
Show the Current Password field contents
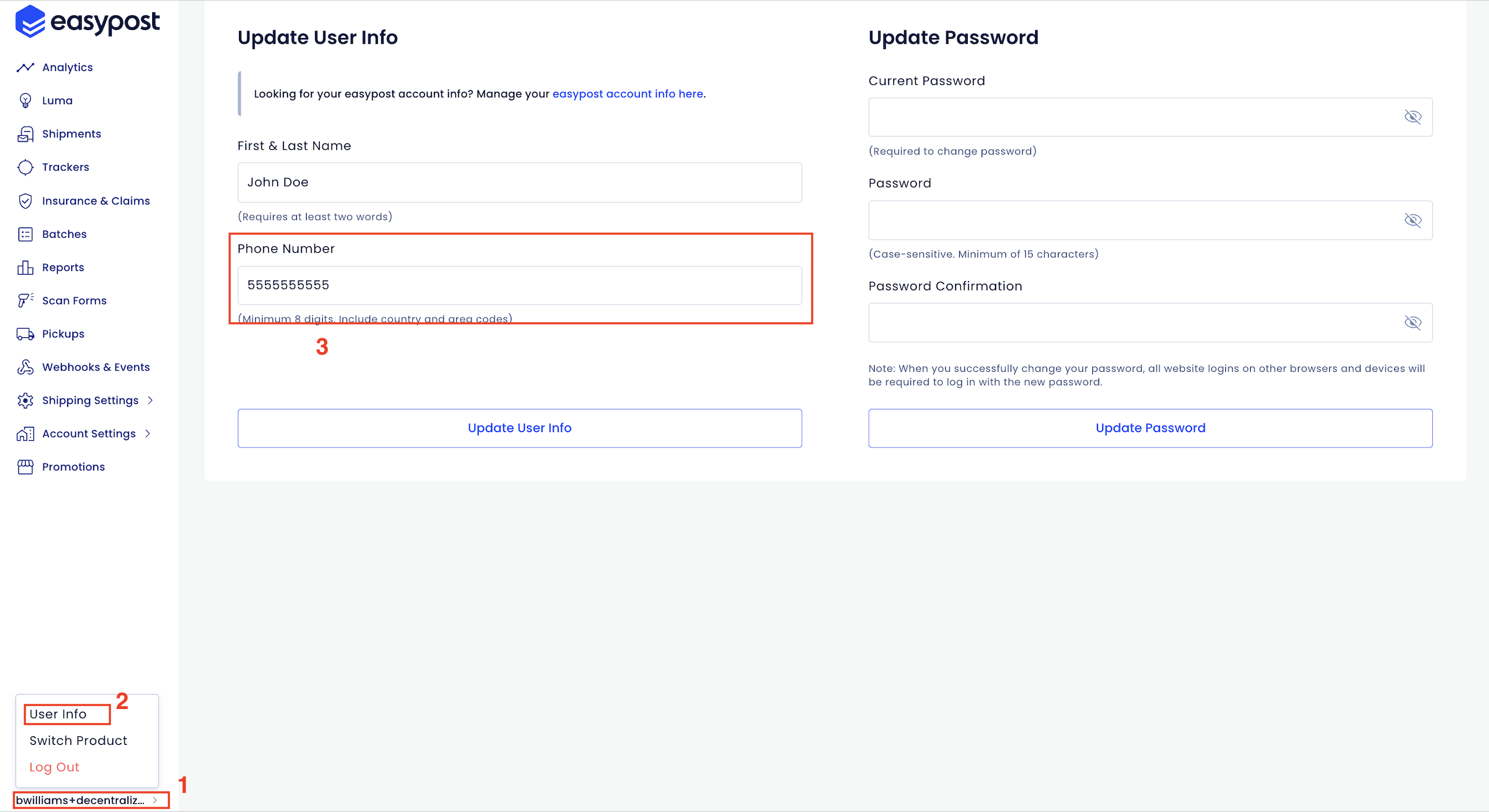(x=1413, y=117)
